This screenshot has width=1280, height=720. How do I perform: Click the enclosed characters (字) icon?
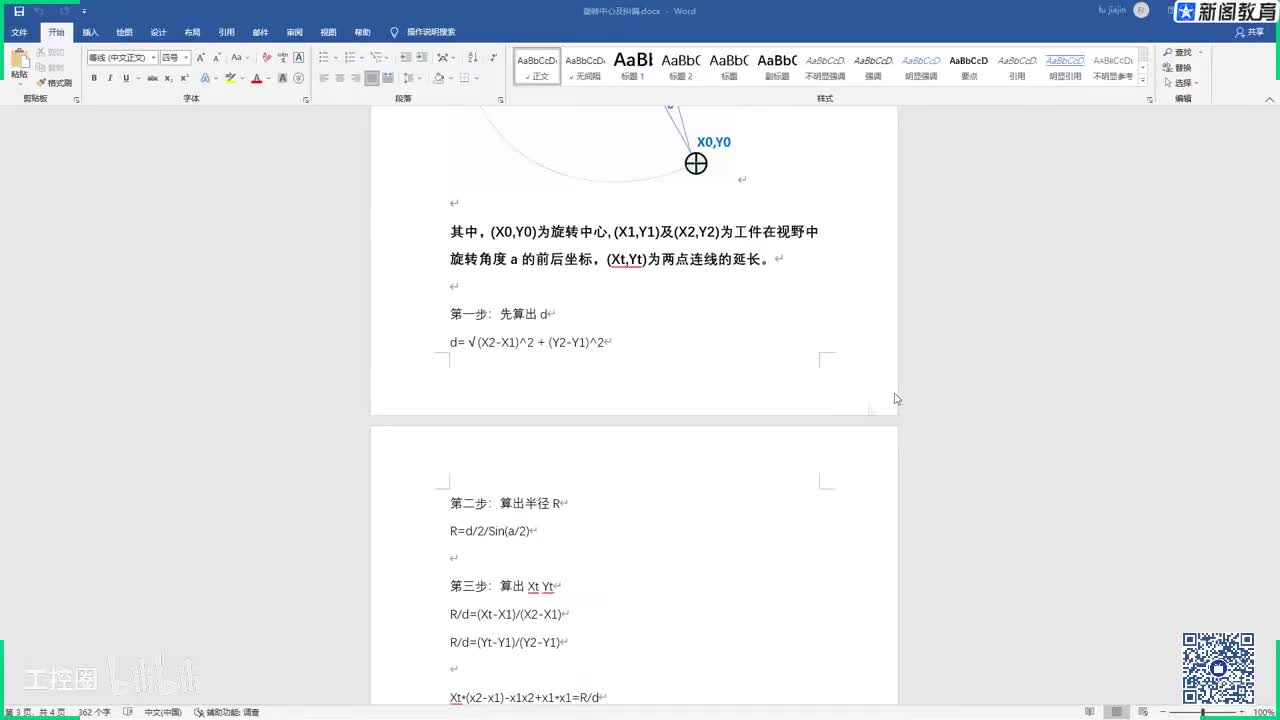click(298, 78)
